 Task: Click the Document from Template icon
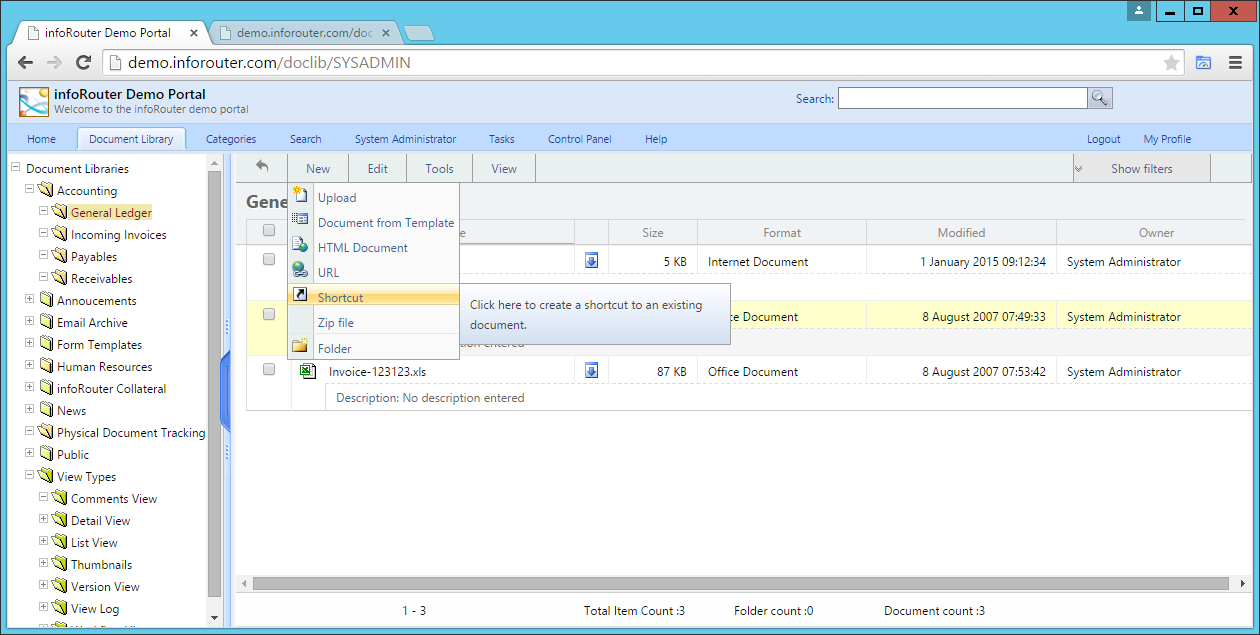click(300, 220)
